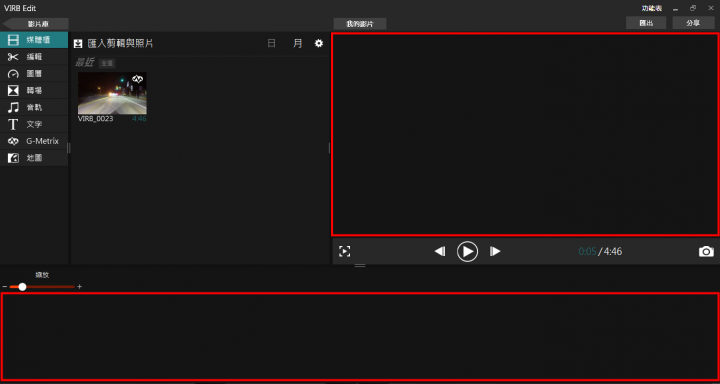This screenshot has height=384, width=720.
Task: Capture snapshot with the camera icon
Action: pyautogui.click(x=706, y=251)
